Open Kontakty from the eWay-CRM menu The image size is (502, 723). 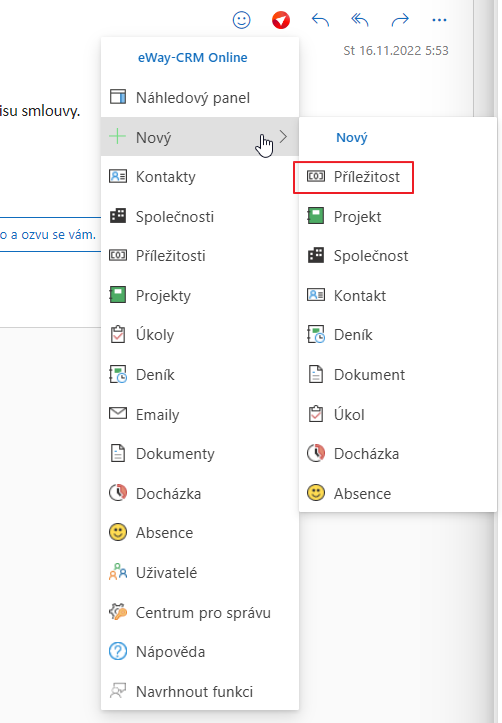tap(200, 177)
